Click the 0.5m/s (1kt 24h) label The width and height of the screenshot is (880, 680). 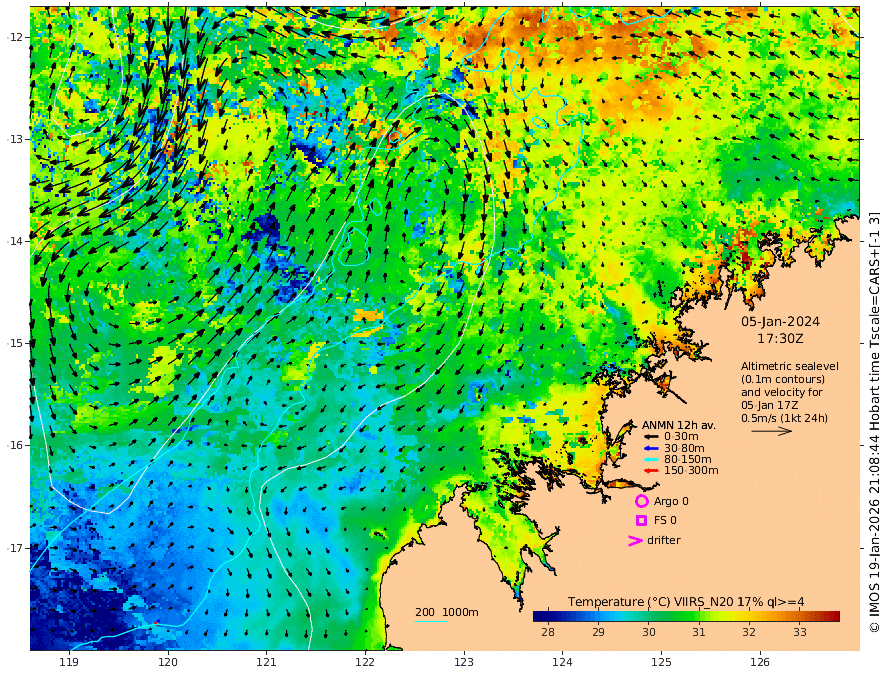(x=784, y=418)
